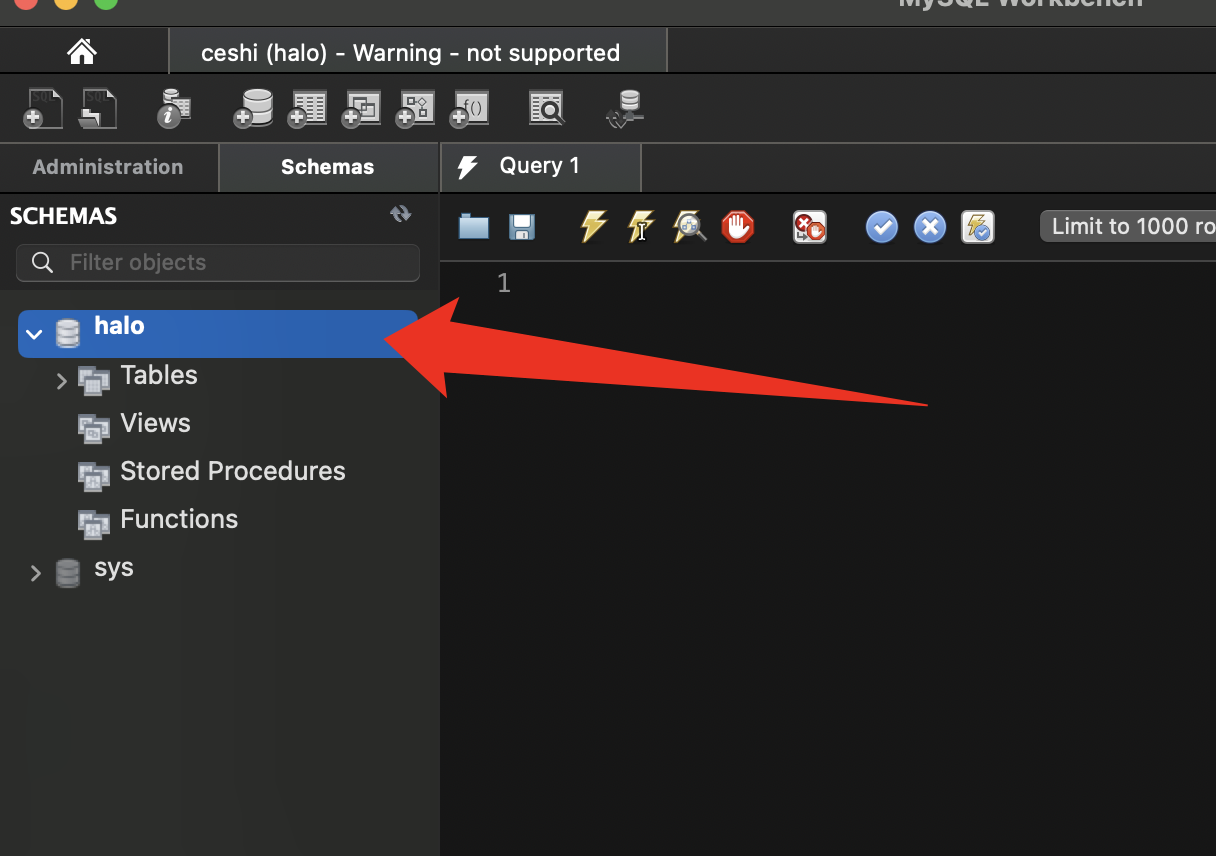The height and width of the screenshot is (856, 1216).
Task: Expand the Tables node arrow
Action: pyautogui.click(x=62, y=381)
